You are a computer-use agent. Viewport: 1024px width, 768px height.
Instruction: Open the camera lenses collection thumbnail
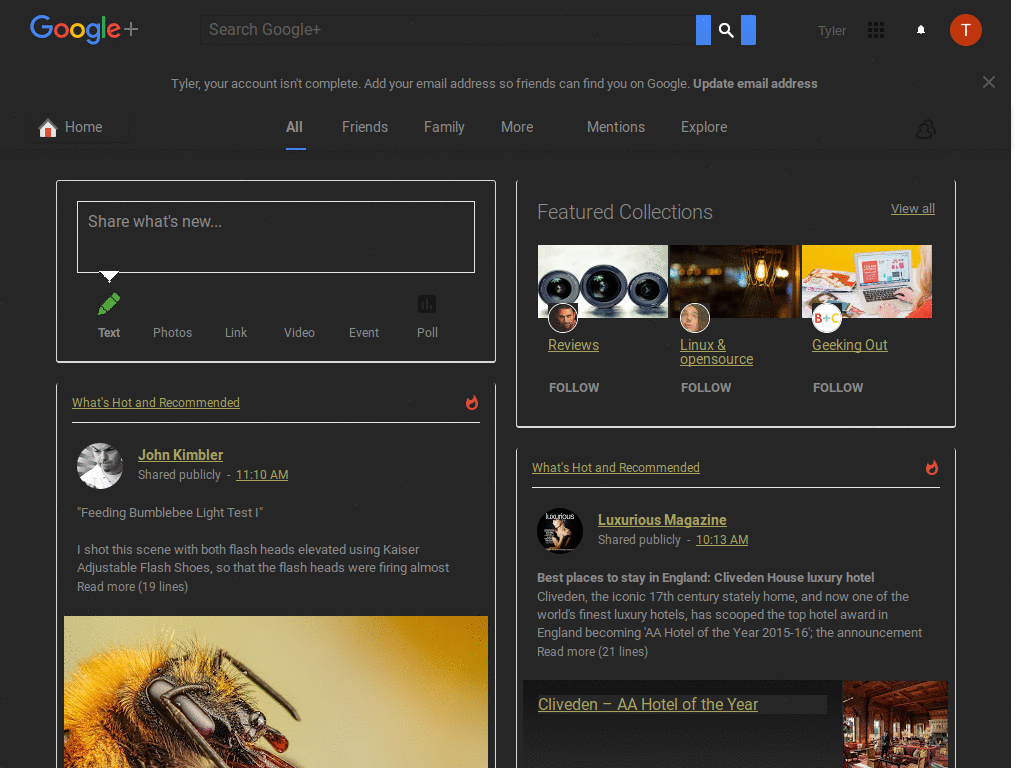pyautogui.click(x=603, y=281)
